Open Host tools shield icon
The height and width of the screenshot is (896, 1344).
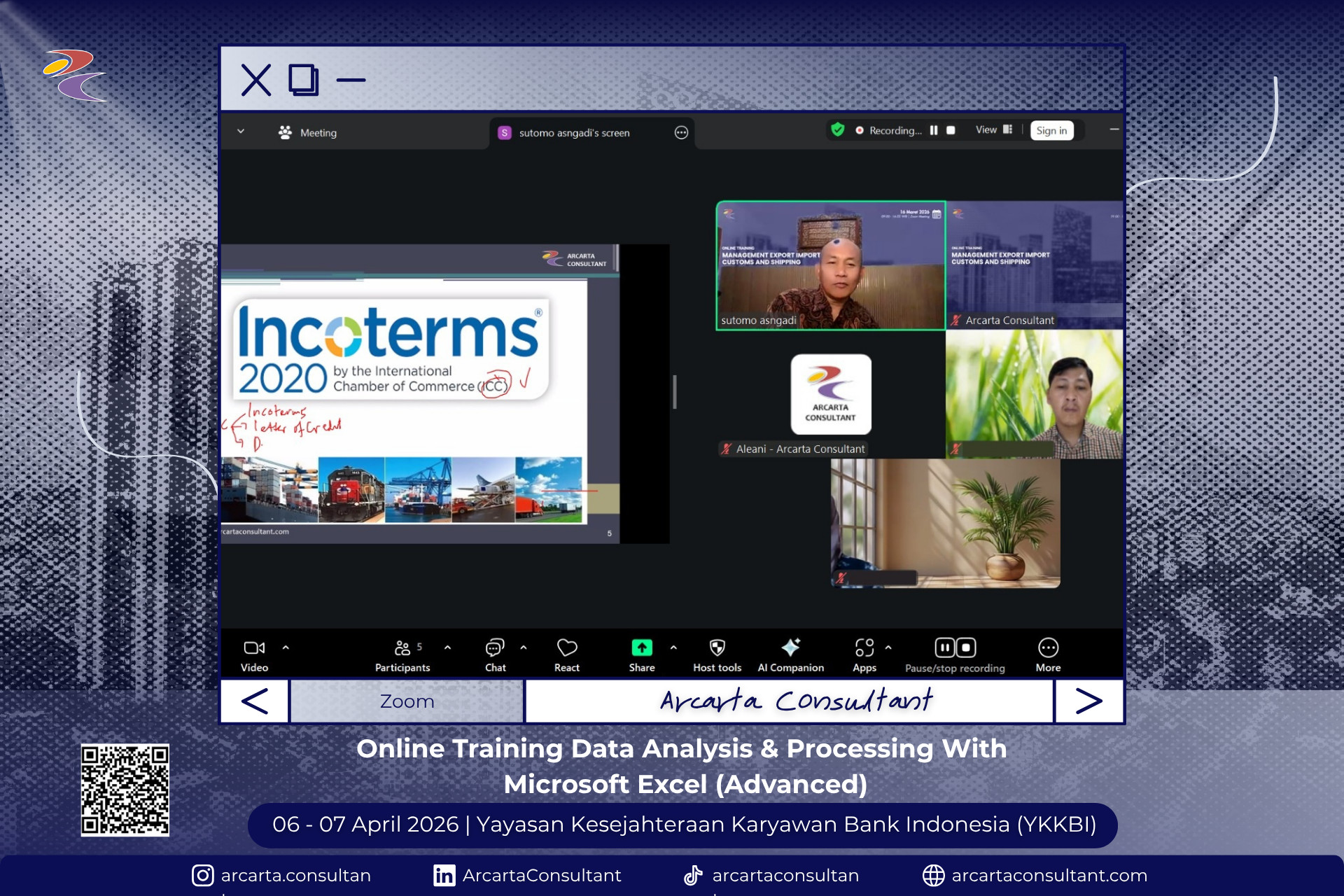coord(717,647)
